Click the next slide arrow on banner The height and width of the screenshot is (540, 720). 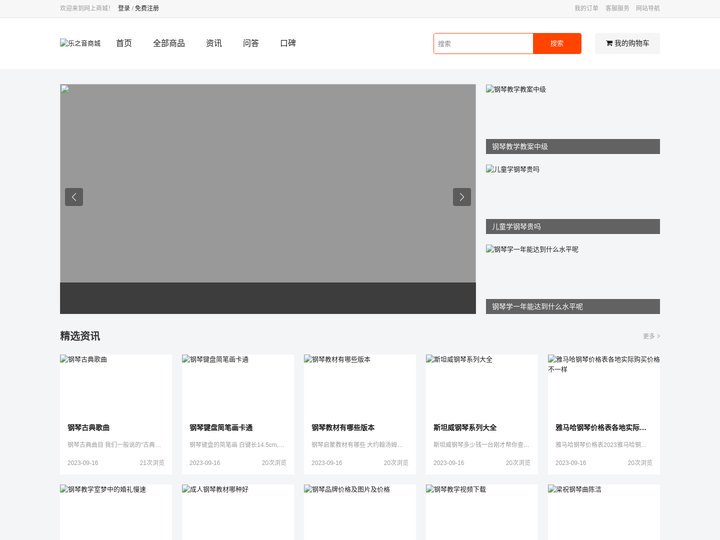[x=462, y=197]
